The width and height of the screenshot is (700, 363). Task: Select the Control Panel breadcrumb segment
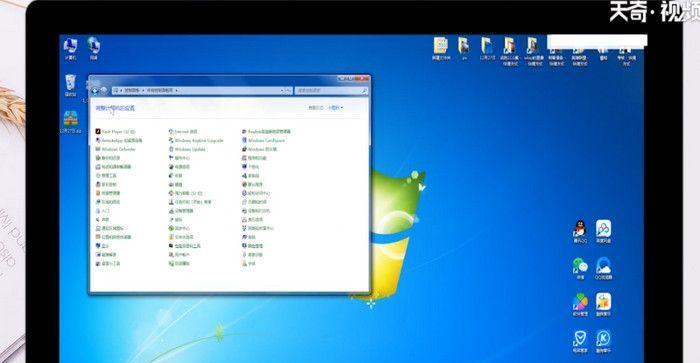[131, 91]
